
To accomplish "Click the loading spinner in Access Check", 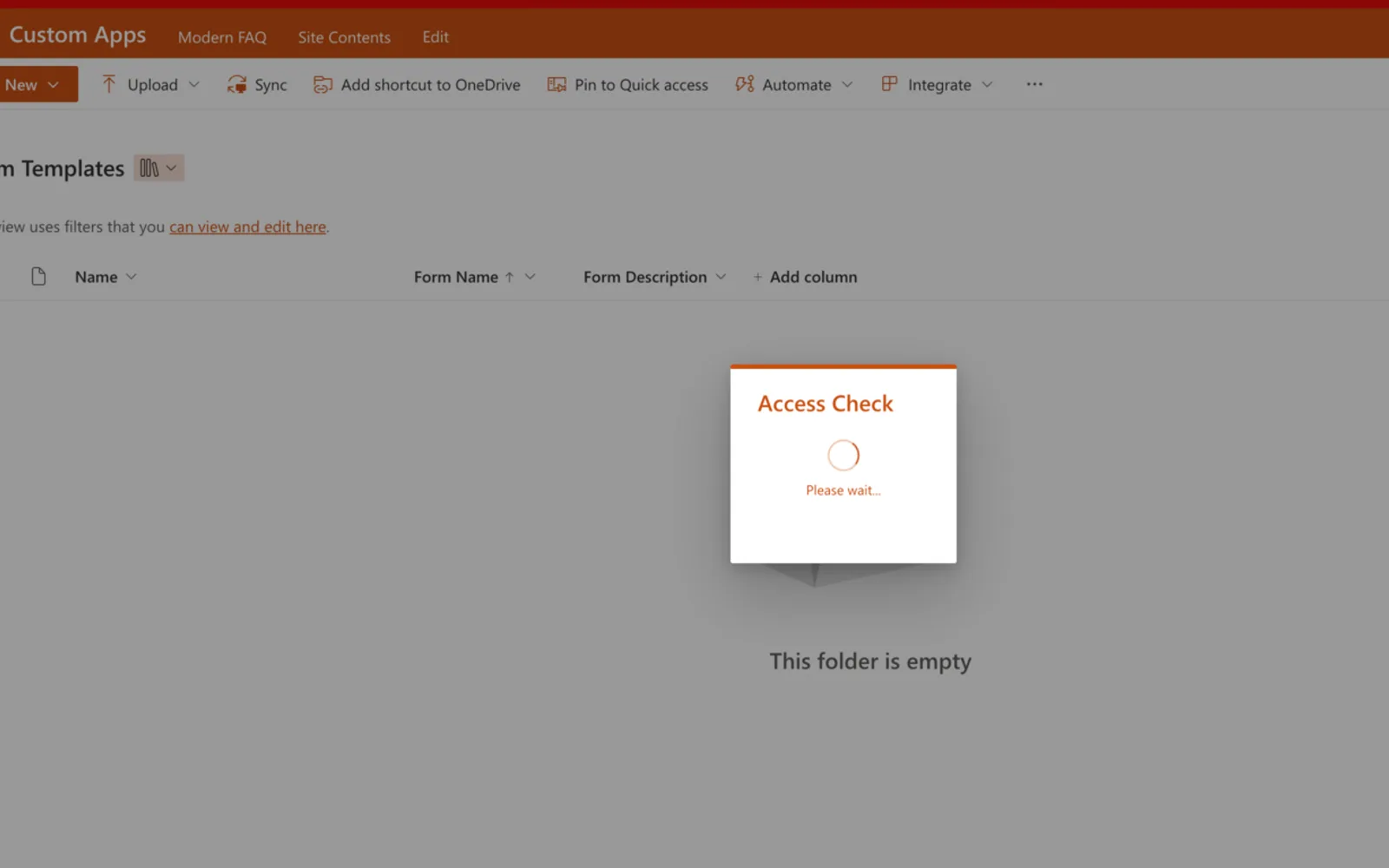I will coord(843,455).
